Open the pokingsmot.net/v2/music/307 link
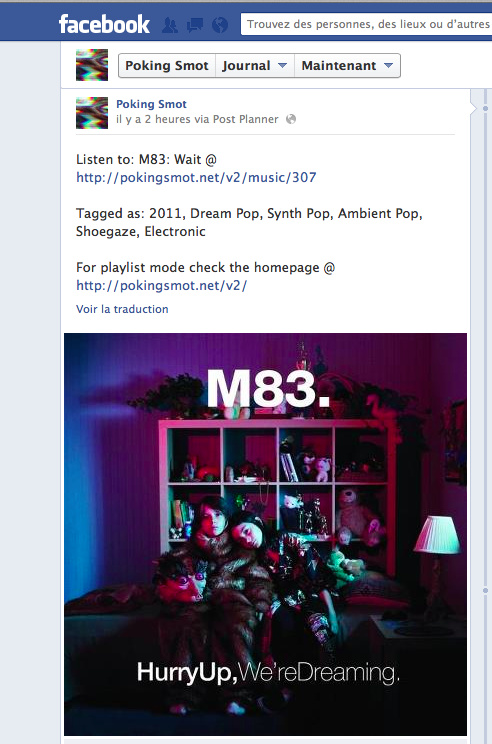The image size is (492, 744). pos(196,177)
